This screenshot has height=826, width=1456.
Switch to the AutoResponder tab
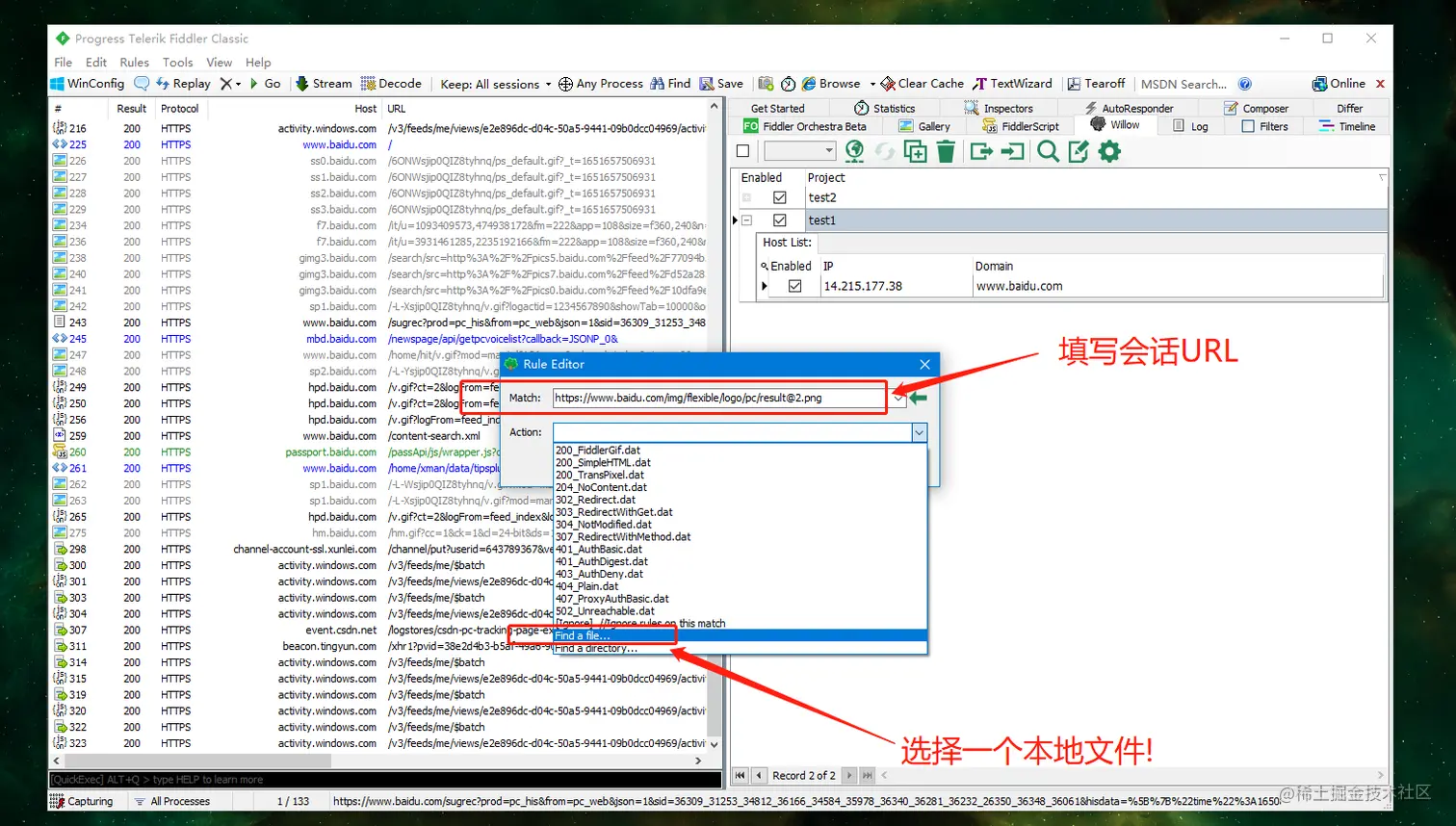[1129, 109]
